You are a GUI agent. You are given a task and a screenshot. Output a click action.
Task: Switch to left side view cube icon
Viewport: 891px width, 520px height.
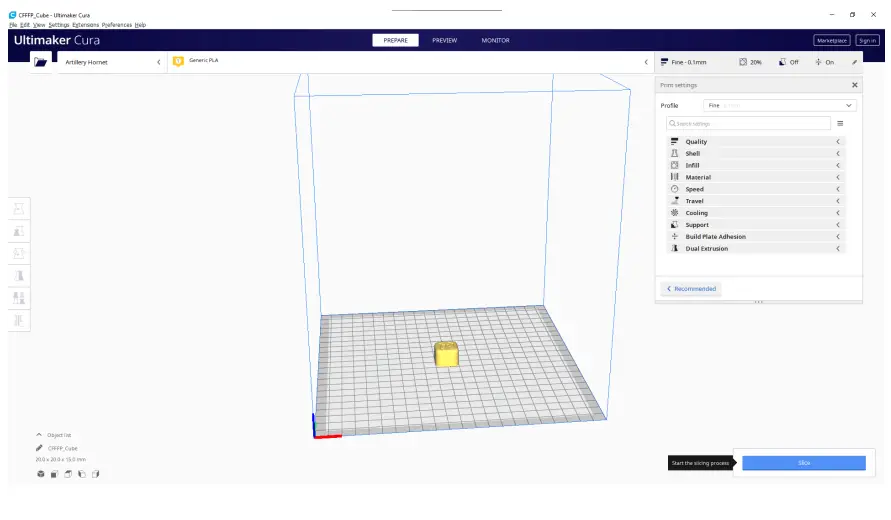pyautogui.click(x=82, y=474)
